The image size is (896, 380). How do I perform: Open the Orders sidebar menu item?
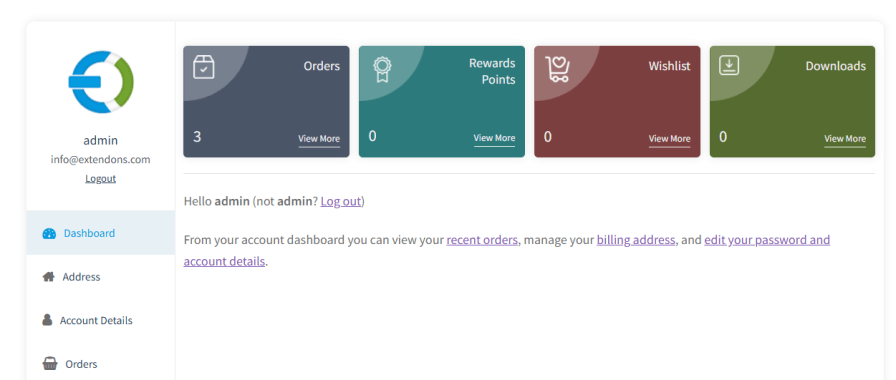[101, 364]
